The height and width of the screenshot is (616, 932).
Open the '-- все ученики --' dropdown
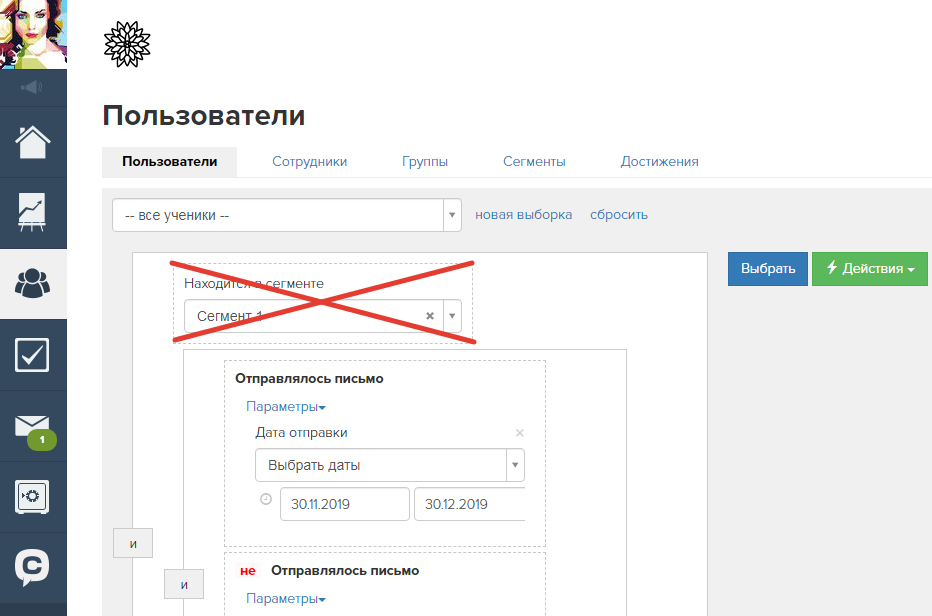(x=286, y=215)
